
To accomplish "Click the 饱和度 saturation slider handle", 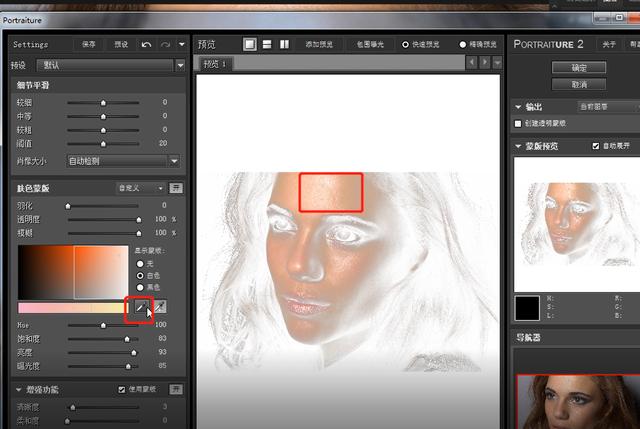I will [x=127, y=339].
